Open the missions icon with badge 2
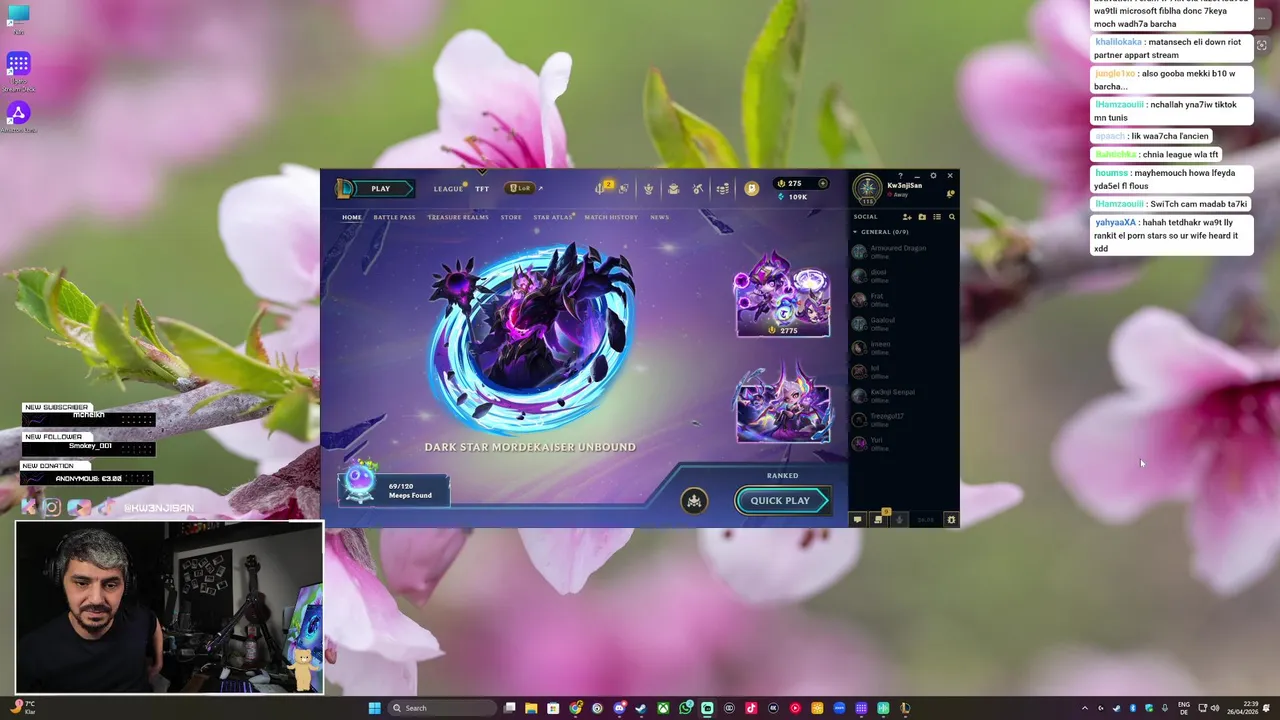The width and height of the screenshot is (1280, 720). pyautogui.click(x=600, y=188)
